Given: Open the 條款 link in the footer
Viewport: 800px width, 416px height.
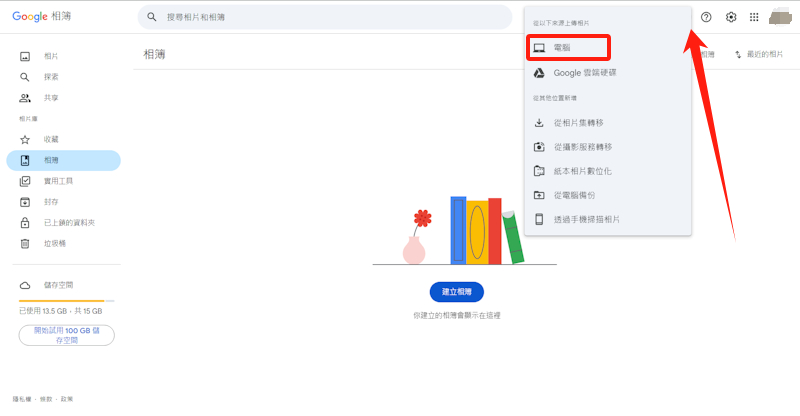Looking at the screenshot, I should (x=46, y=399).
